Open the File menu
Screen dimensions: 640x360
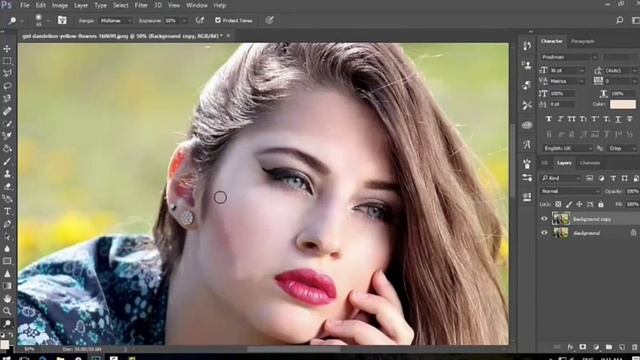(x=25, y=5)
